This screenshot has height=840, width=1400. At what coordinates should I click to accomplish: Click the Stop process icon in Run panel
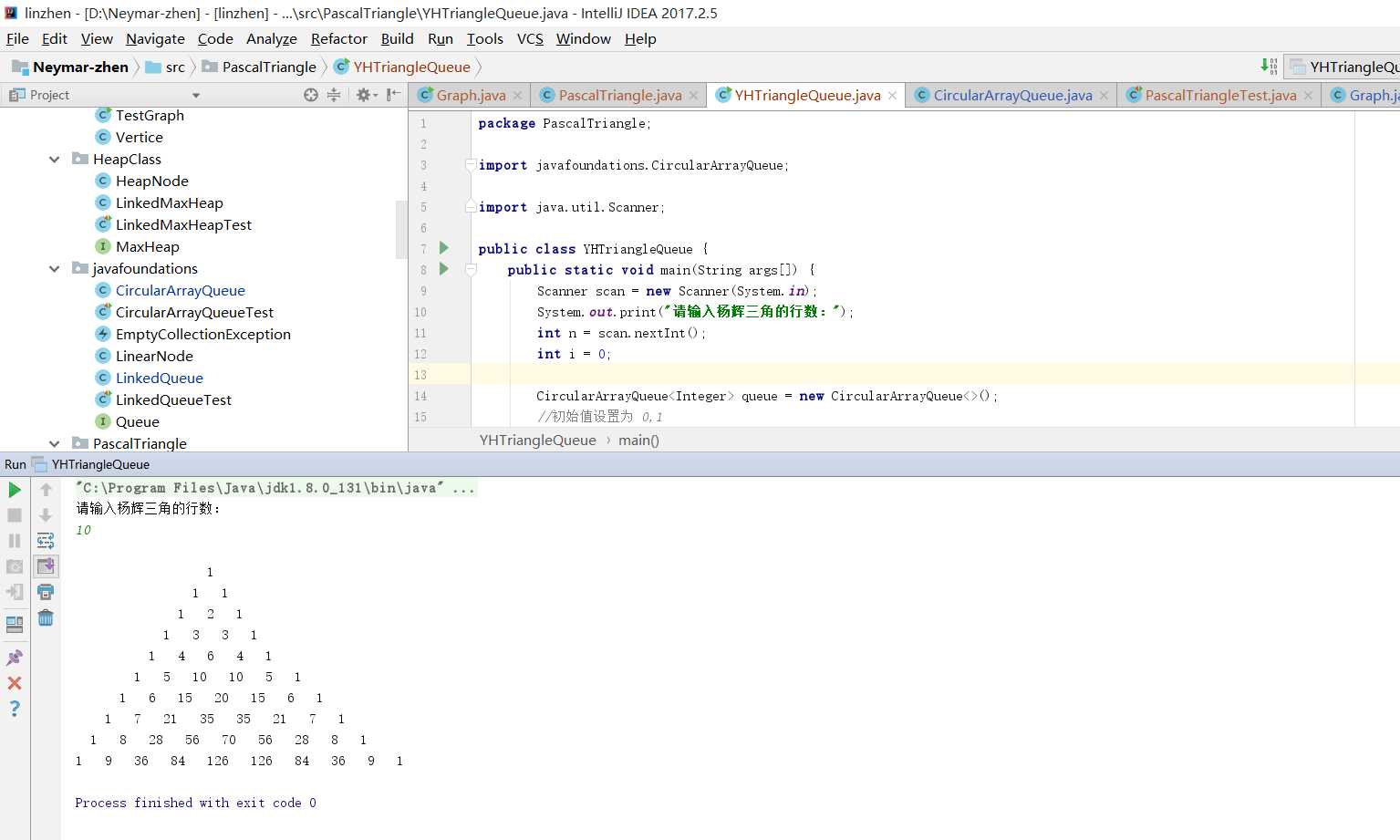[x=15, y=515]
